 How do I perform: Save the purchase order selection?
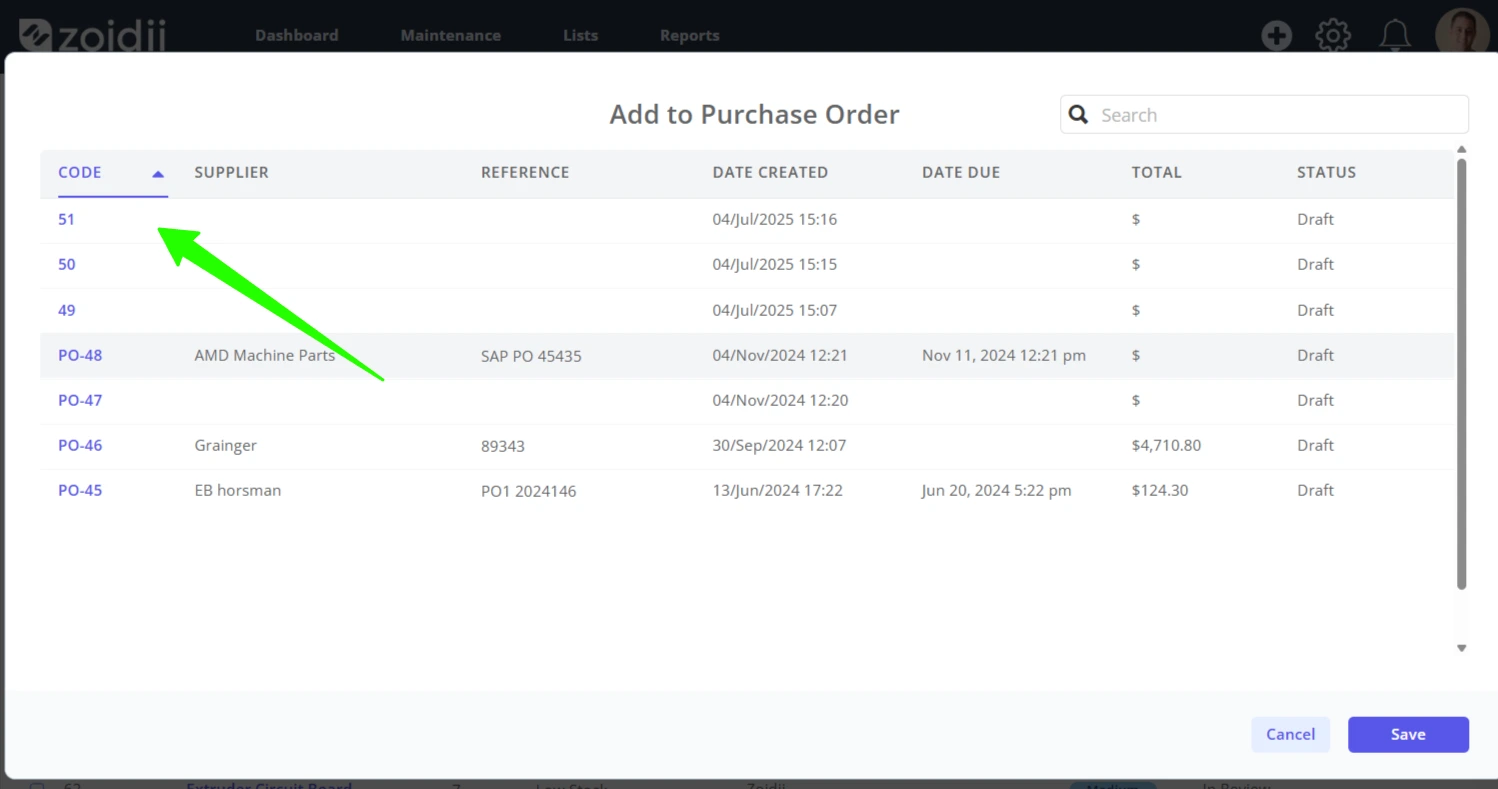(x=1408, y=734)
